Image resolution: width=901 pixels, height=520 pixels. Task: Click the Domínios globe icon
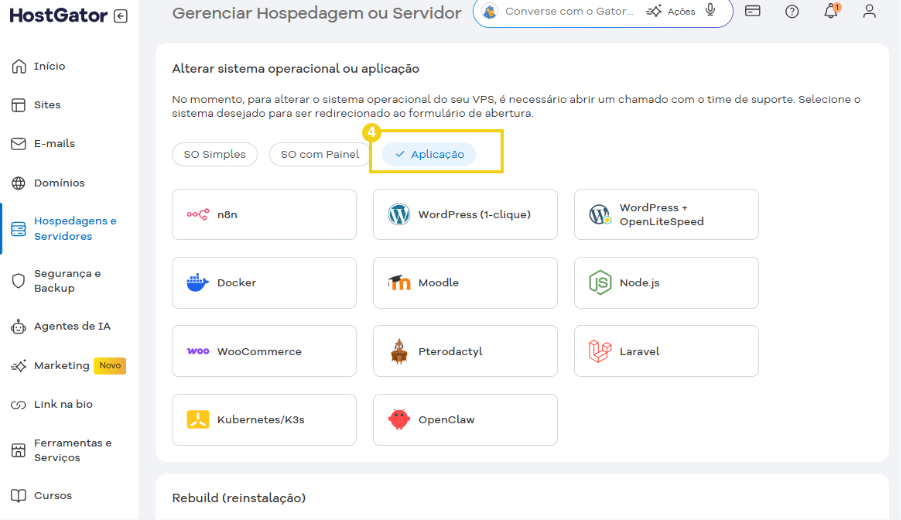click(18, 183)
